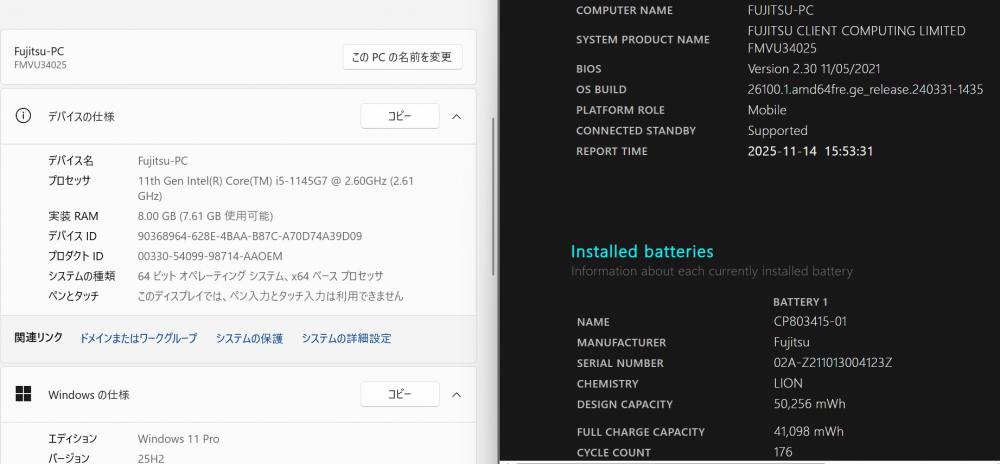Collapse the Windows specifications section
This screenshot has height=464, width=1000.
457,395
